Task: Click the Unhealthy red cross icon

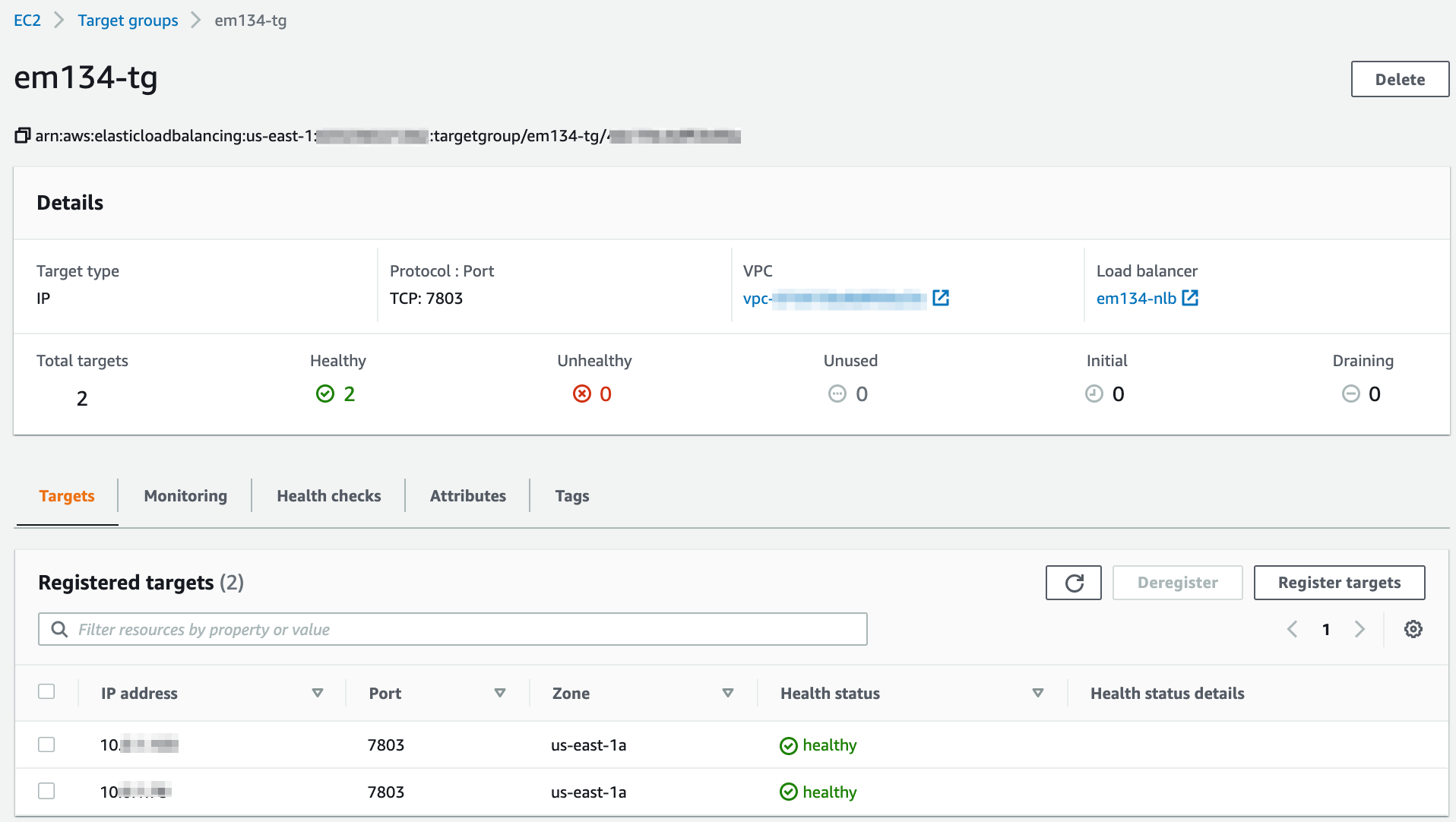Action: click(582, 394)
